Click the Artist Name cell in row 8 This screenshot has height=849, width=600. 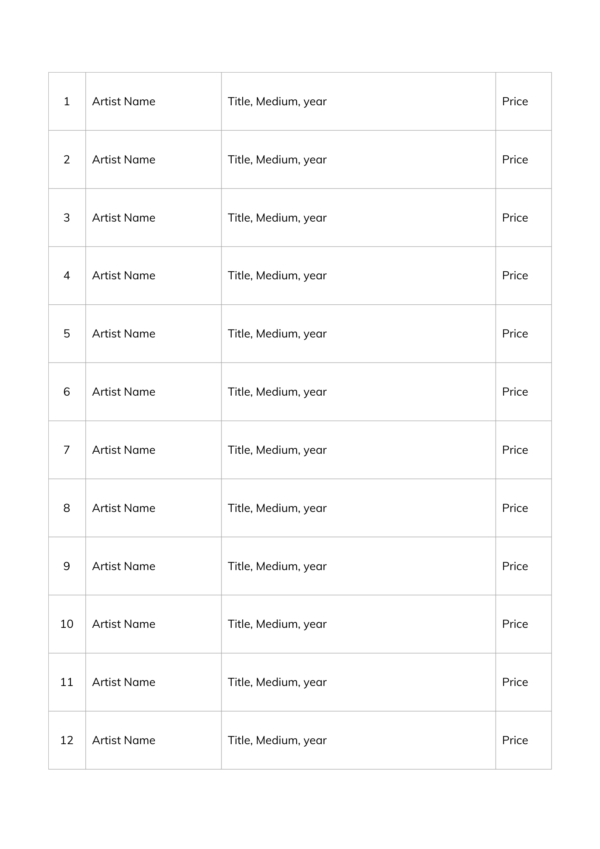click(x=153, y=508)
